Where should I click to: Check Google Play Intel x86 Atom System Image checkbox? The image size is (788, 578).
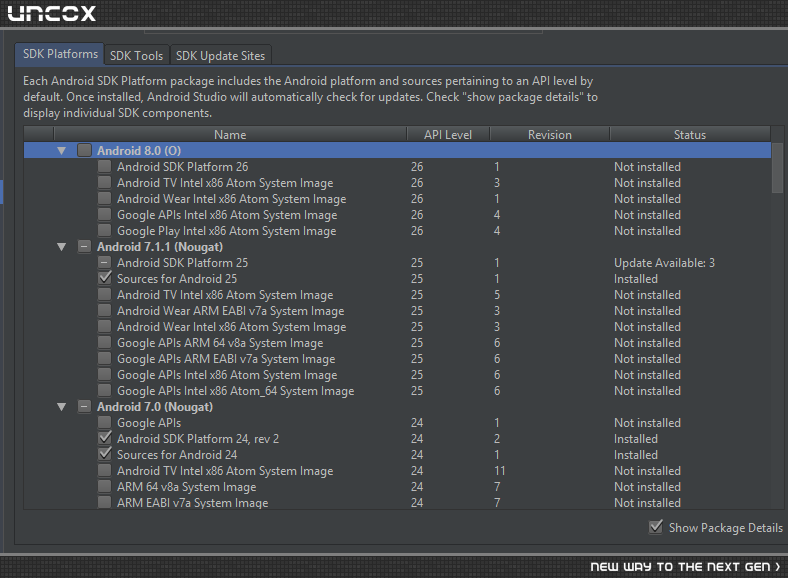[x=105, y=230]
